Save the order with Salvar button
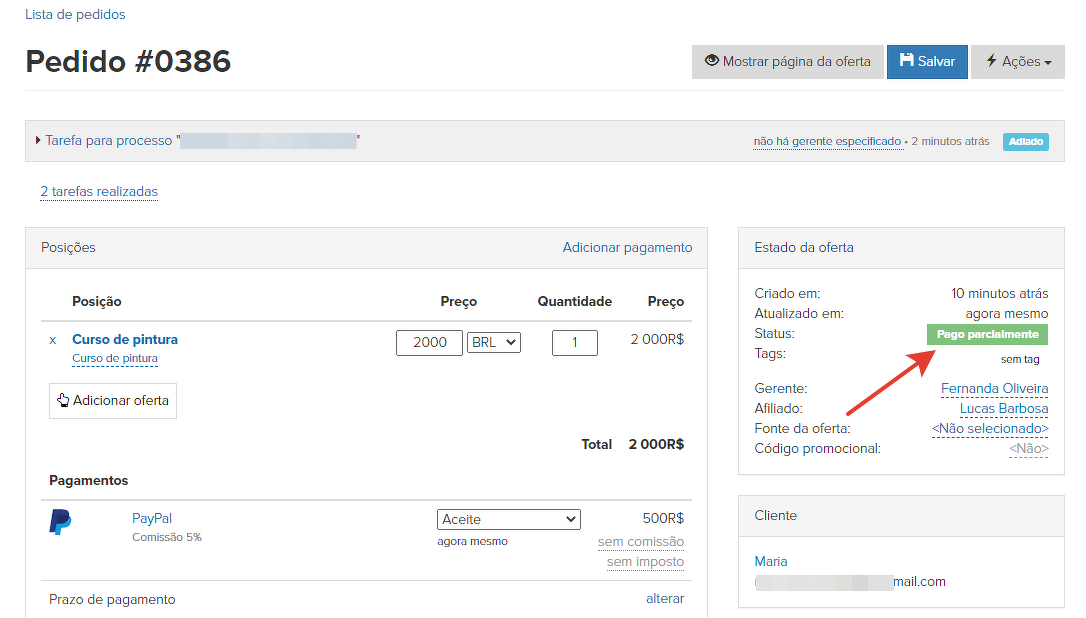The height and width of the screenshot is (618, 1086). click(x=927, y=61)
